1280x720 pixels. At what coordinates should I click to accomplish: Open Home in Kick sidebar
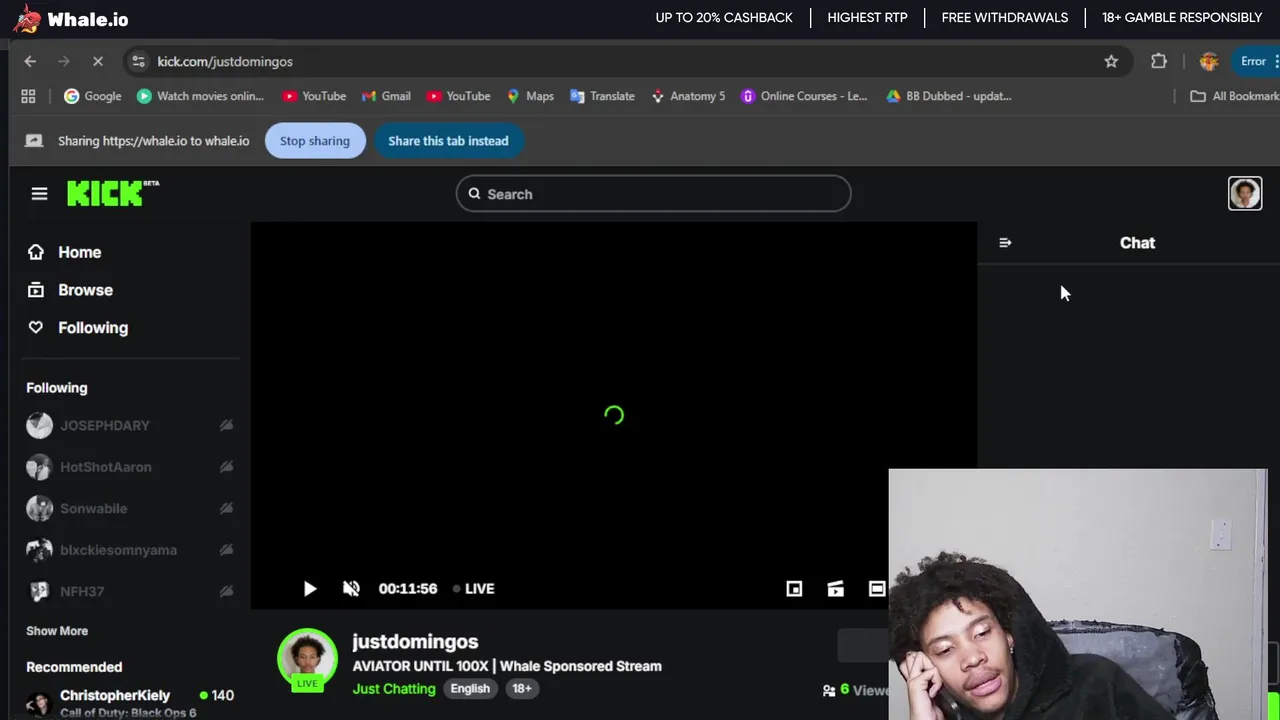tap(64, 252)
